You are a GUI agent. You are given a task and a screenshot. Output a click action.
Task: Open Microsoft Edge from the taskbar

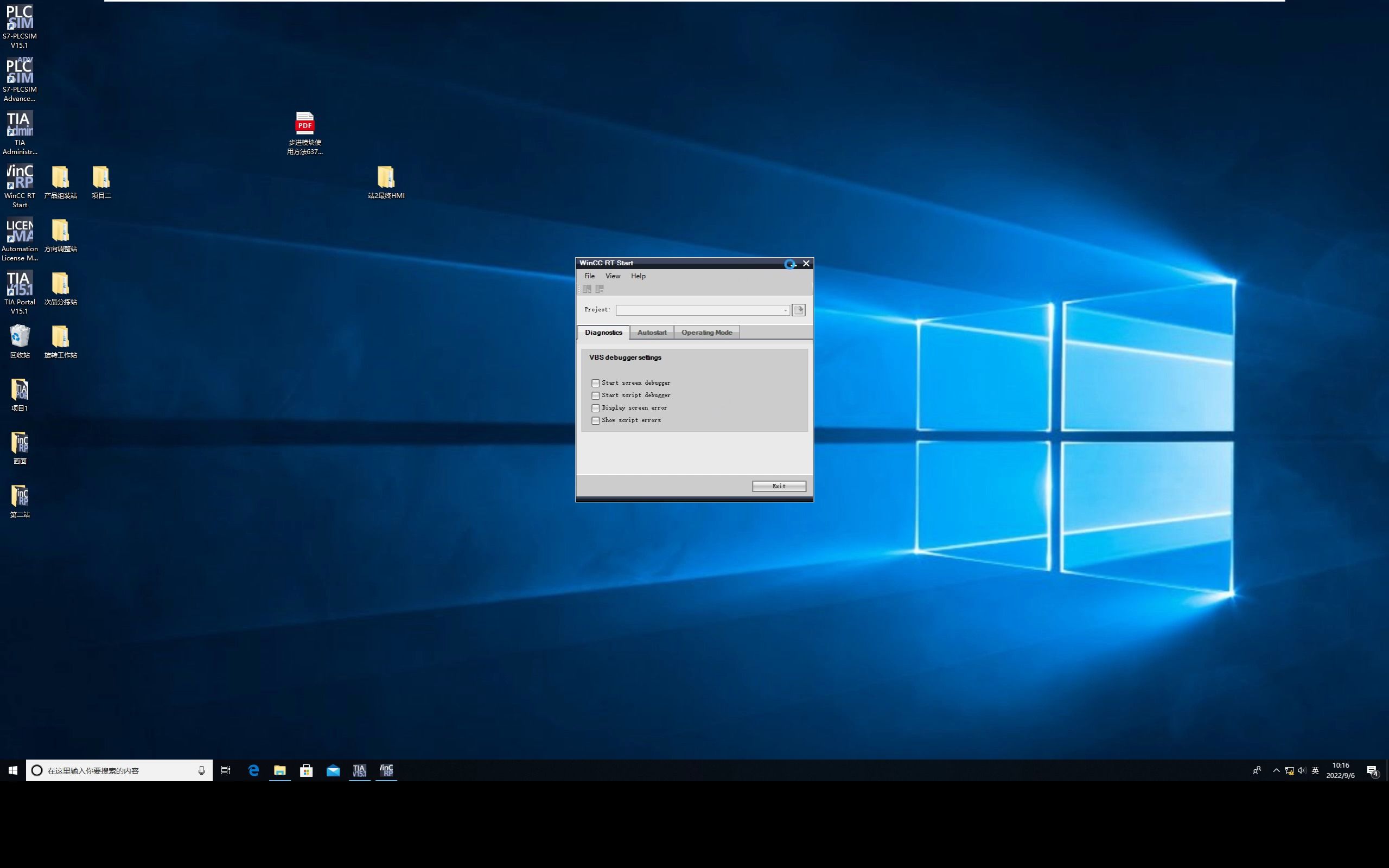point(253,770)
